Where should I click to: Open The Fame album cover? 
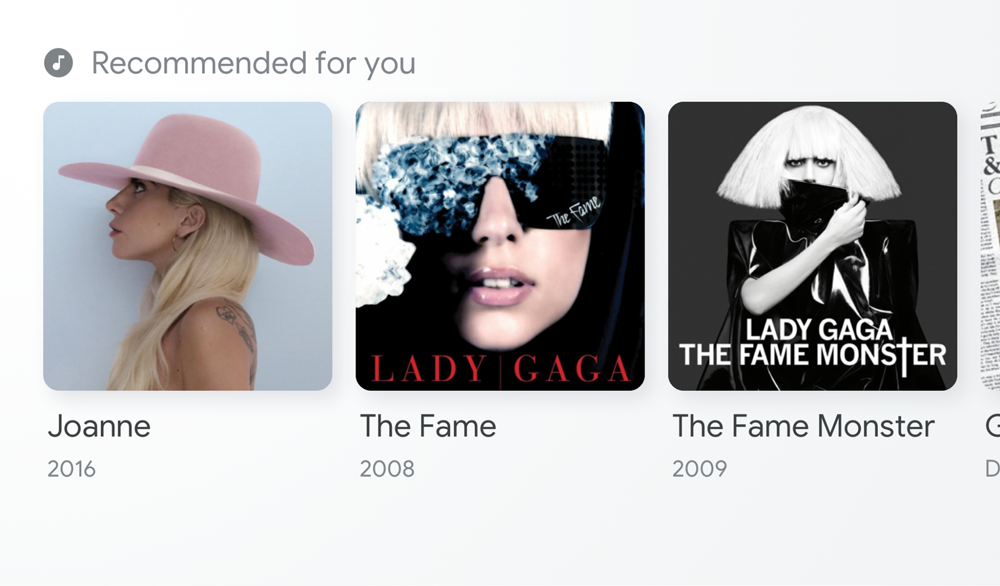pyautogui.click(x=500, y=246)
